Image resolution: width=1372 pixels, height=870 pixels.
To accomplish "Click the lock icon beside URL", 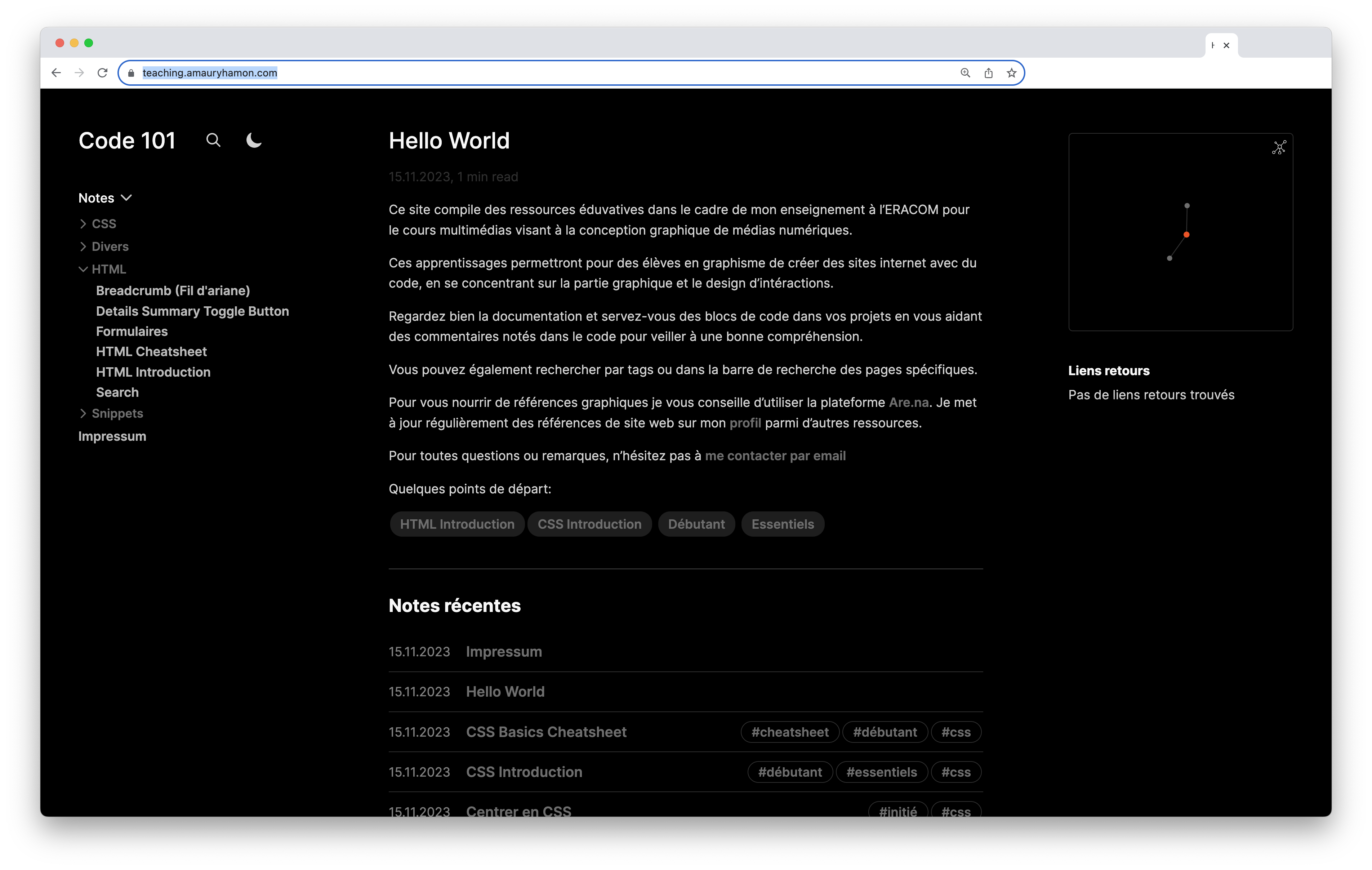I will click(131, 73).
